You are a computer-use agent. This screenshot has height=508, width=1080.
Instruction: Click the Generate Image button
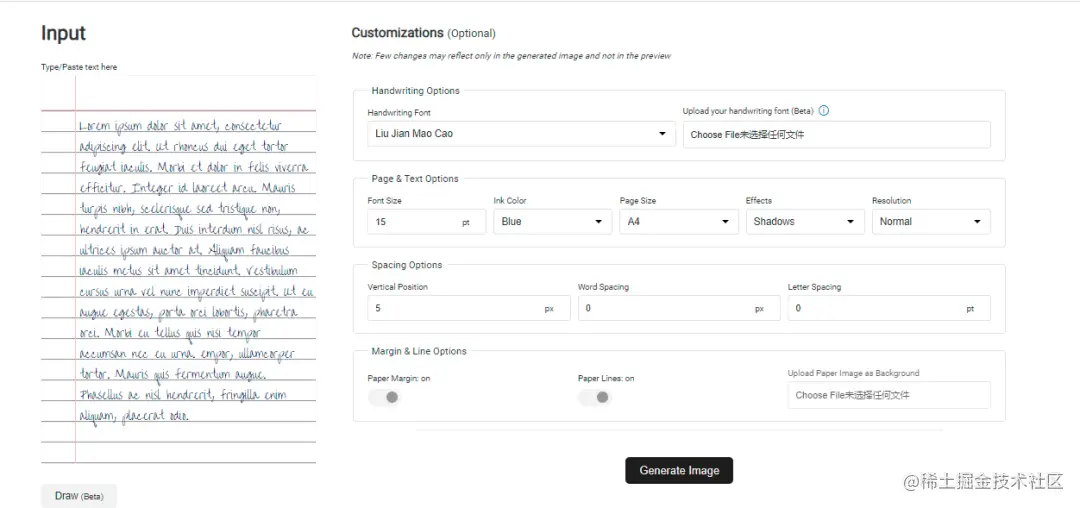click(679, 470)
